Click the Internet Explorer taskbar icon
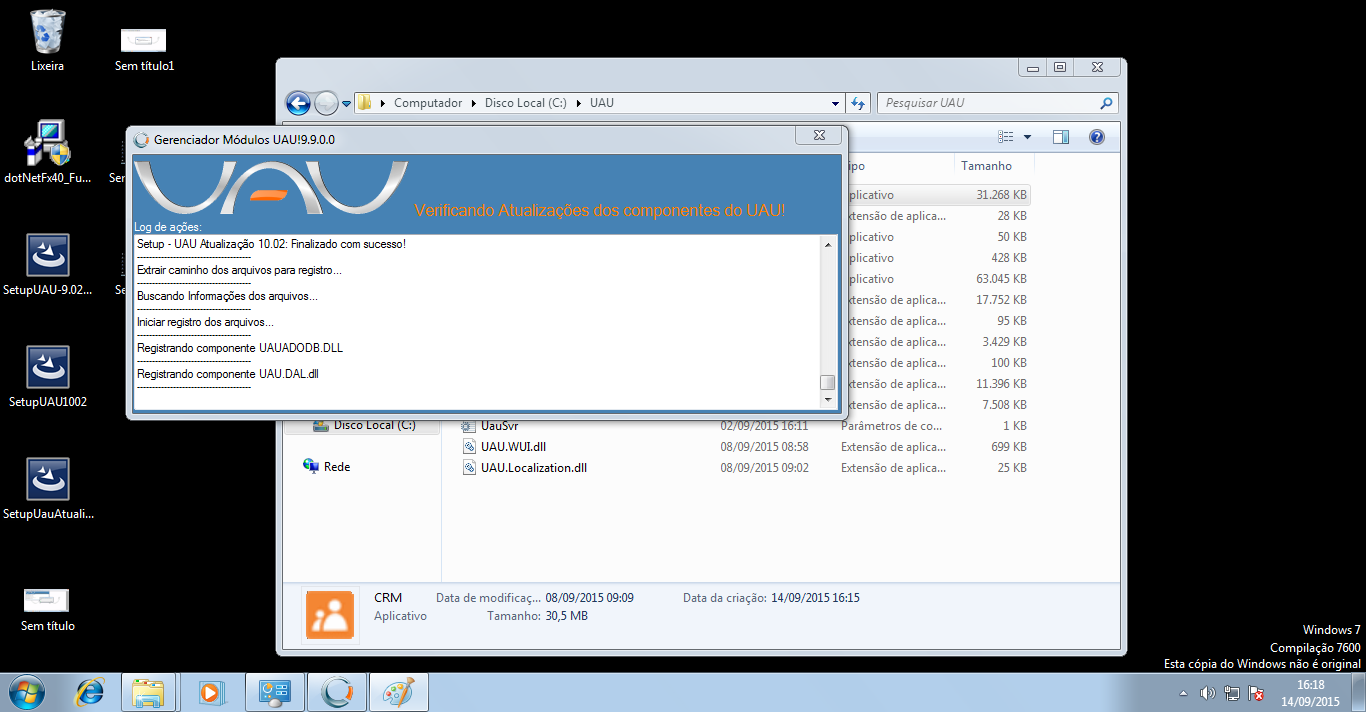The width and height of the screenshot is (1366, 712). tap(90, 691)
